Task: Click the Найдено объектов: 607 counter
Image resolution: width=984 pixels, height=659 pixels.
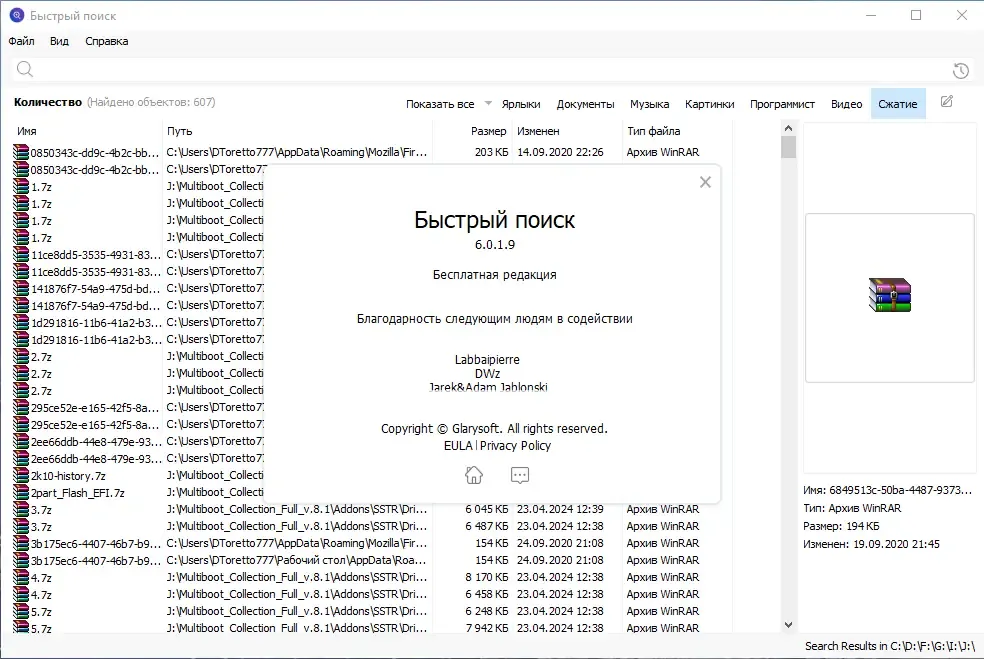Action: coord(151,102)
